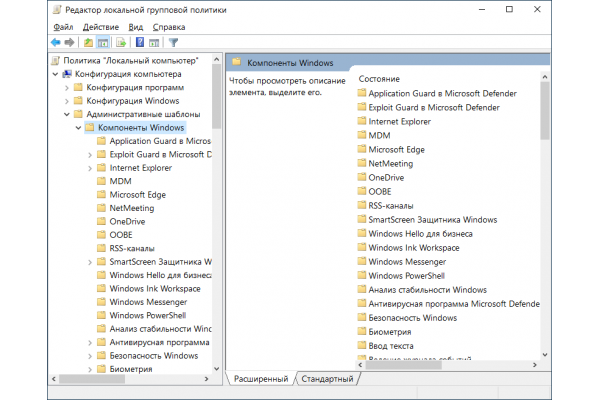Expand Internet Explorer tree node
This screenshot has height=400, width=600.
90,168
